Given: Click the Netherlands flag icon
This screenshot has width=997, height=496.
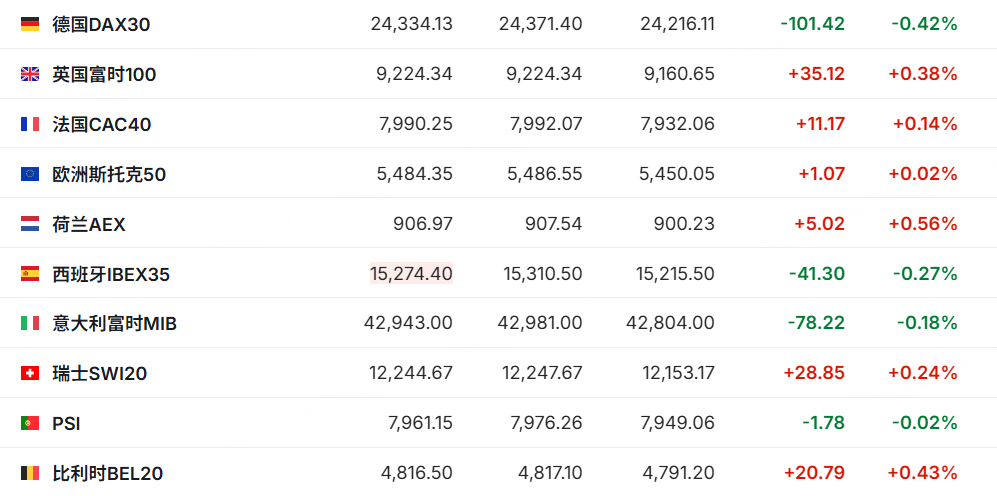Looking at the screenshot, I should coord(30,224).
